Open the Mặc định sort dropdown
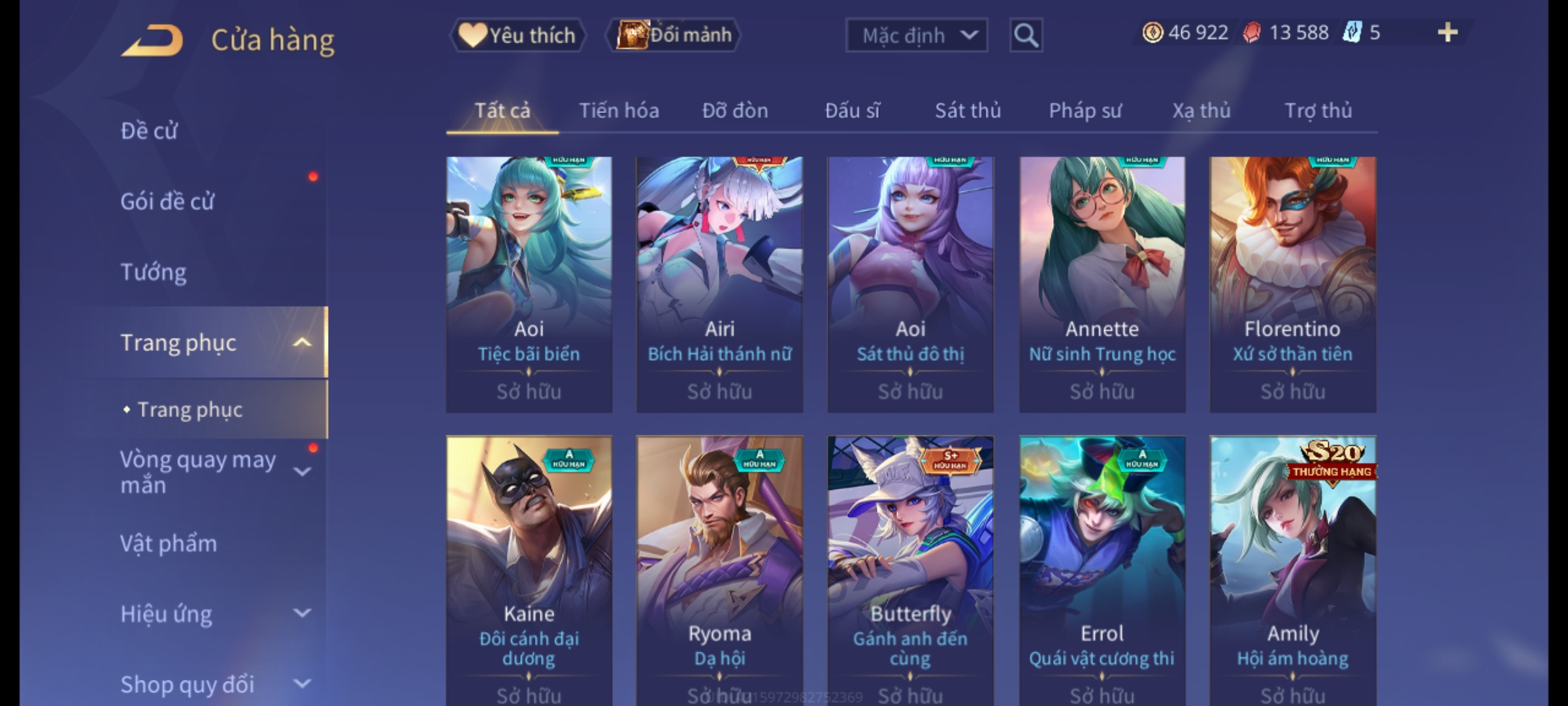This screenshot has width=1568, height=706. [x=916, y=35]
